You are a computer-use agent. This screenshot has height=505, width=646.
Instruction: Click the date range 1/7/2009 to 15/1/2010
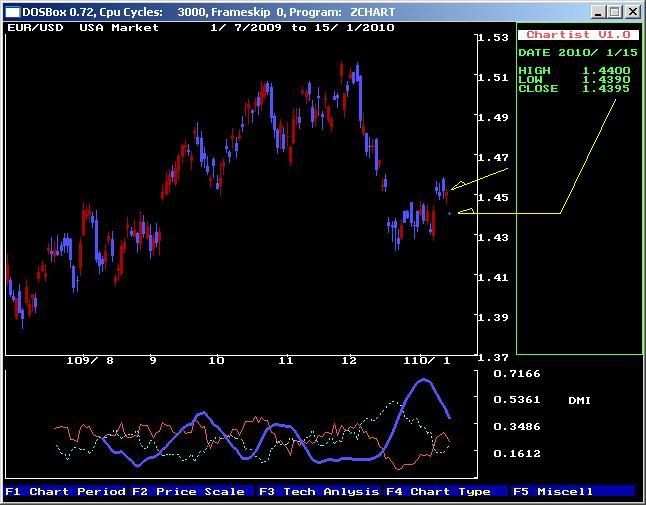(302, 28)
